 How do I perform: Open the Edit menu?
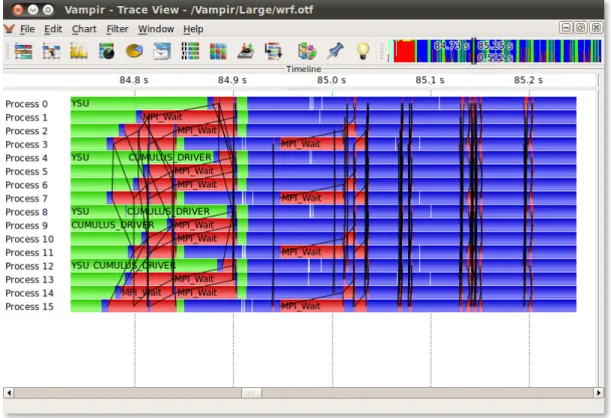pos(53,29)
